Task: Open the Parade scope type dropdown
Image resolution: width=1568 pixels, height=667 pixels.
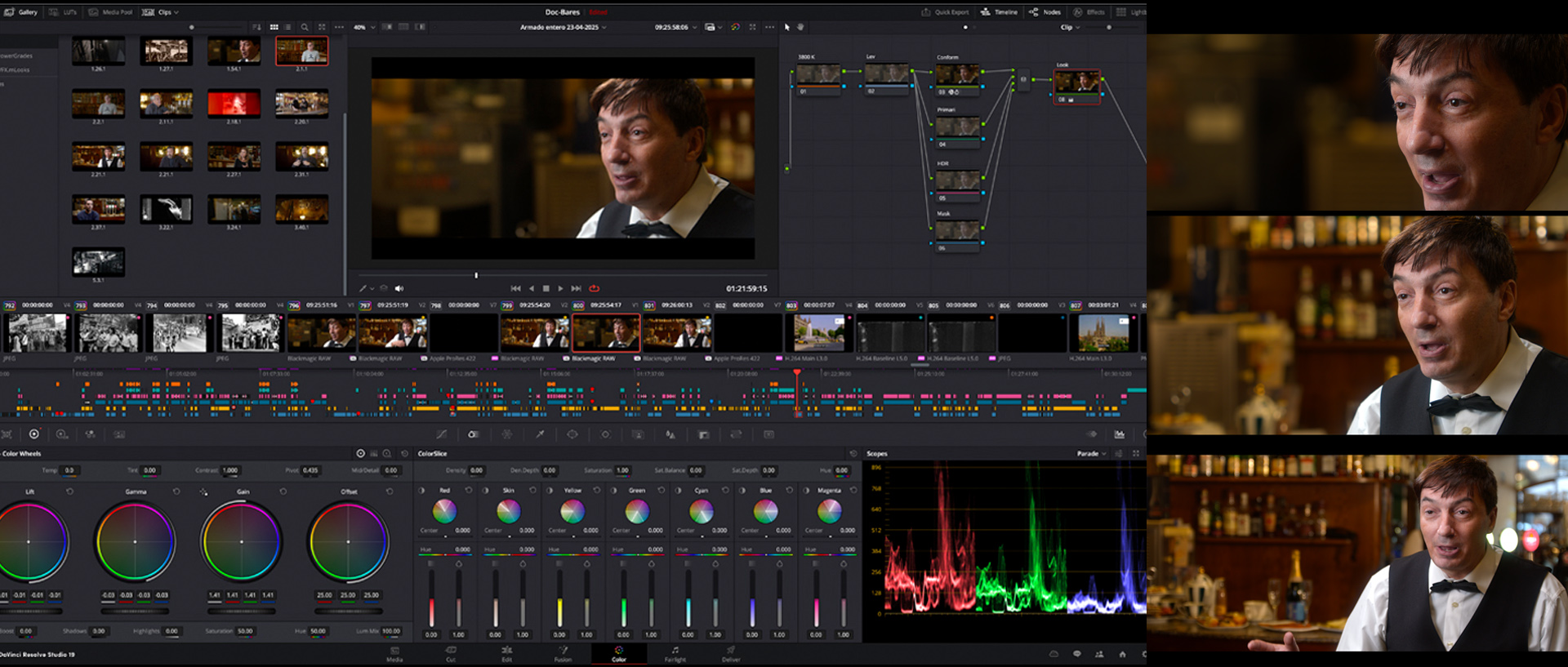Action: click(1091, 454)
